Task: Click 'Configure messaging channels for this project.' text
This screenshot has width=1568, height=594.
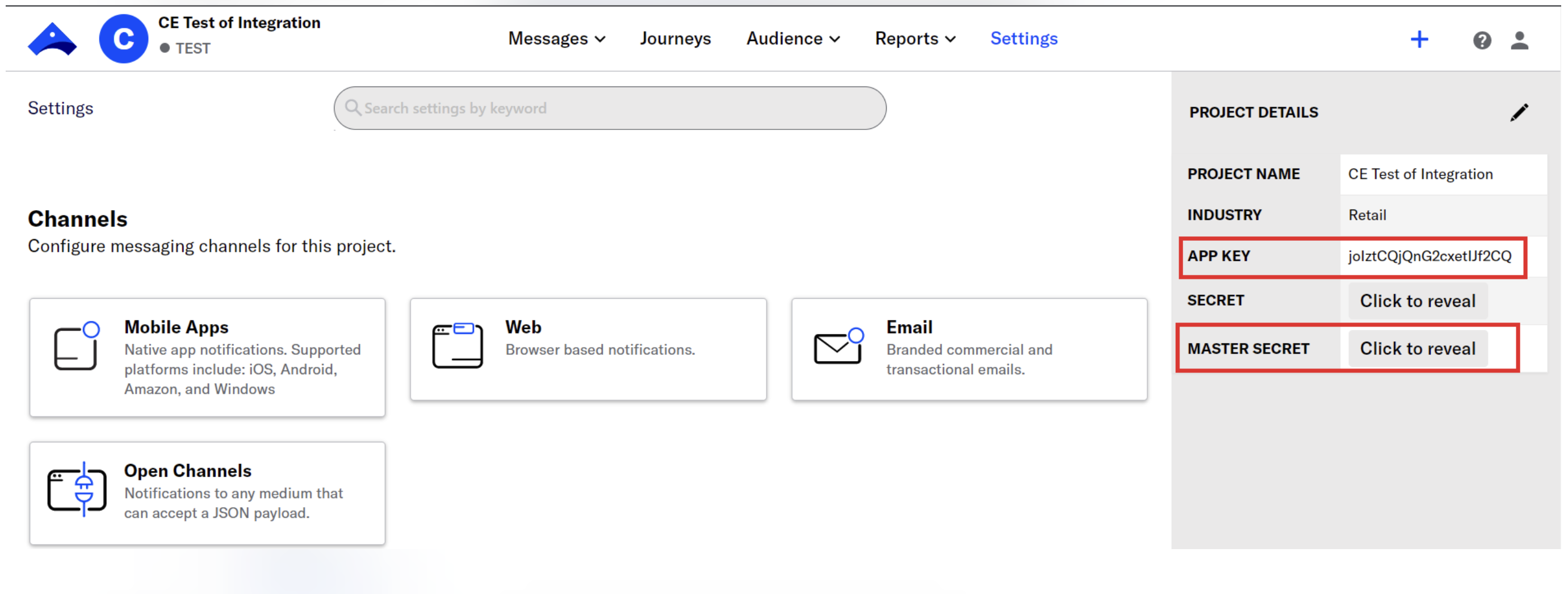Action: coord(212,246)
